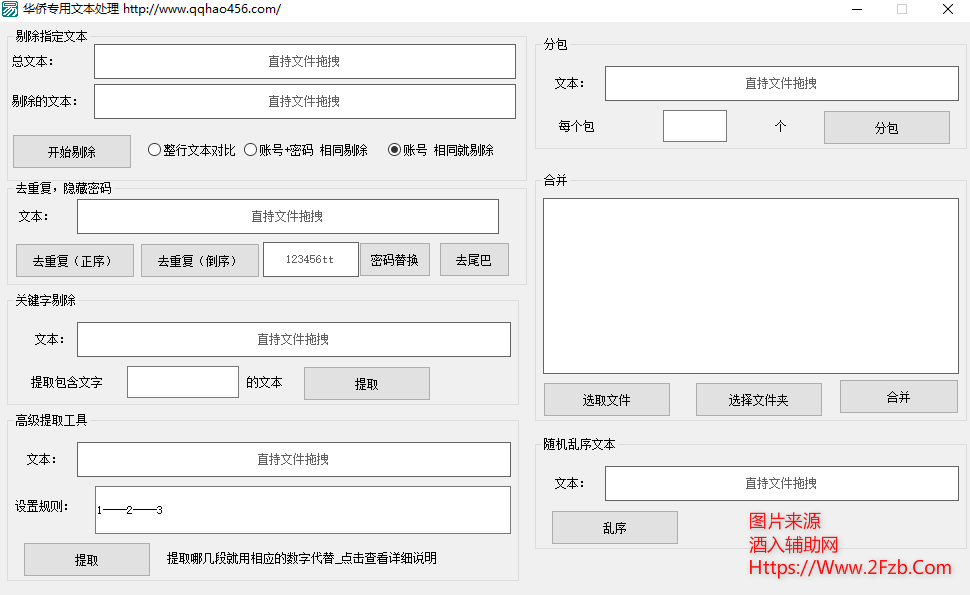The width and height of the screenshot is (970, 595).
Task: Click the 设置规则 rule text field
Action: click(x=302, y=510)
